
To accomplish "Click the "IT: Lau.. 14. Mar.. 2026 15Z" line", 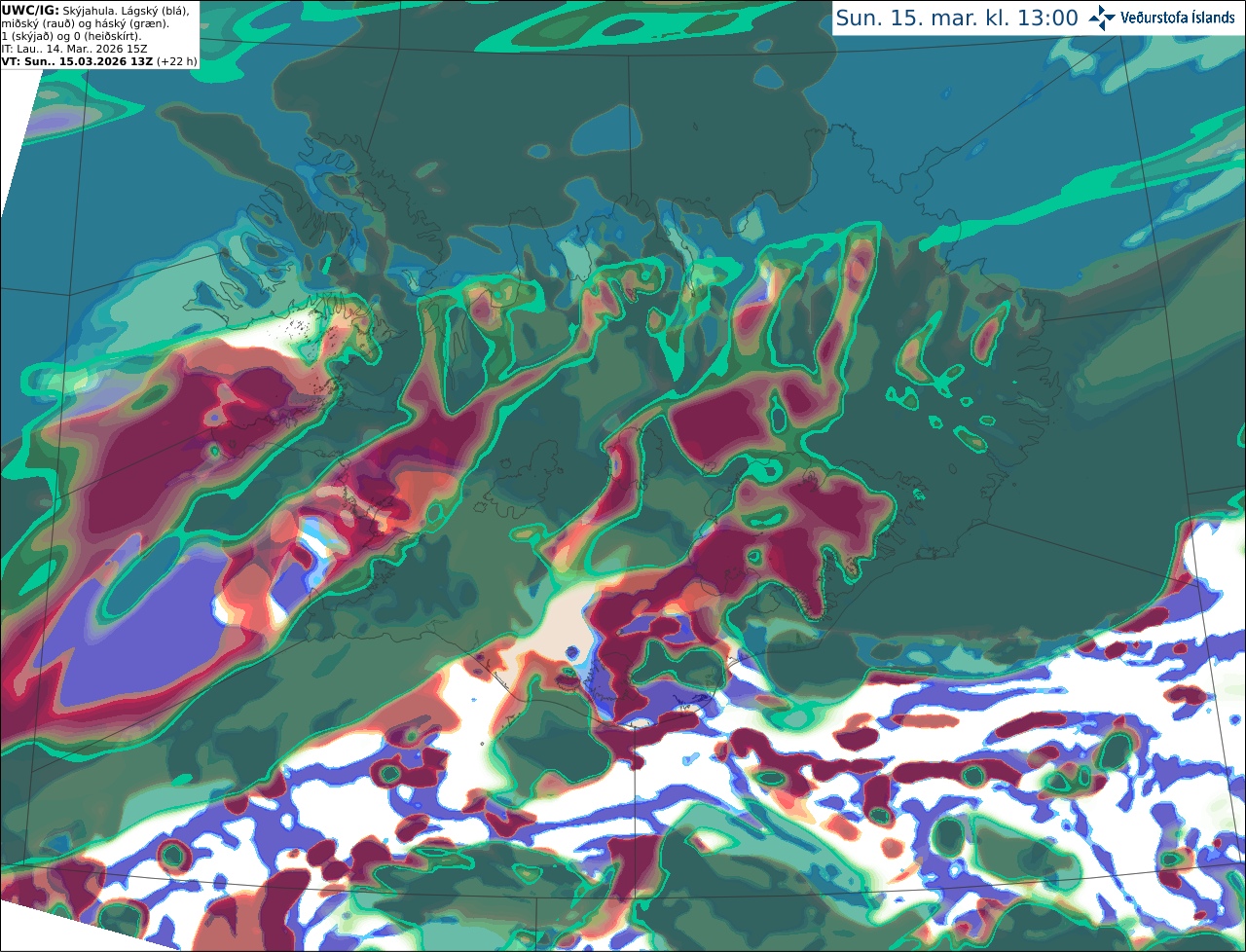I will [74, 49].
